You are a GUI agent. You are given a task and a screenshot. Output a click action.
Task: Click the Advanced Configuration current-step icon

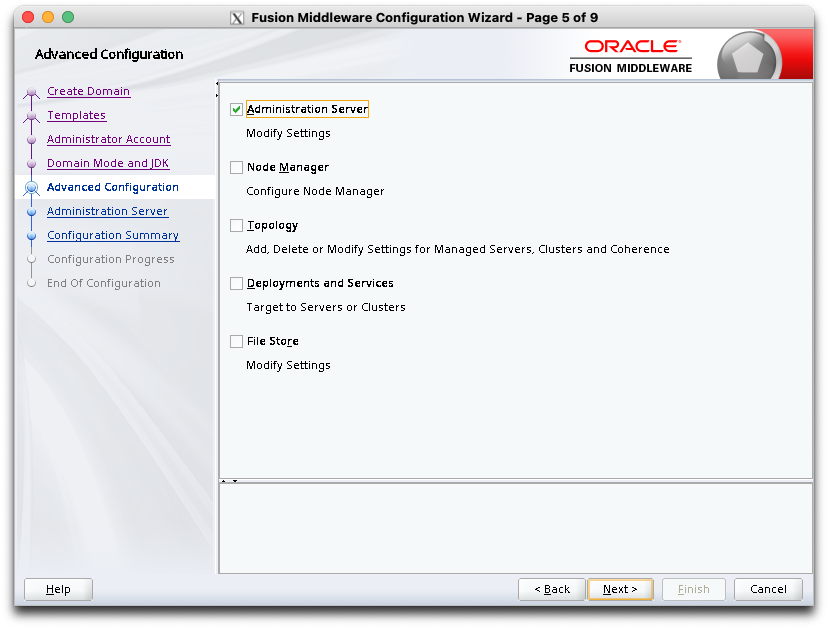point(32,188)
